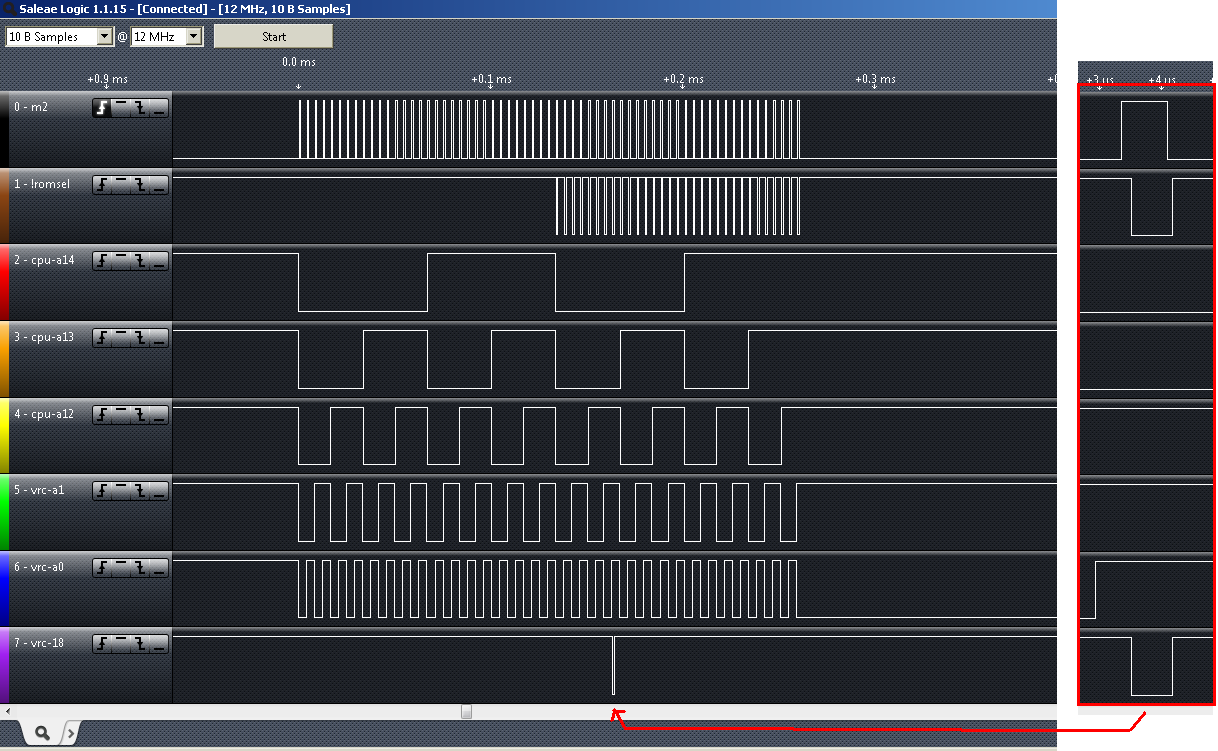1218x751 pixels.
Task: Set falling edge trigger on cpu-a14 channel
Action: 140,261
